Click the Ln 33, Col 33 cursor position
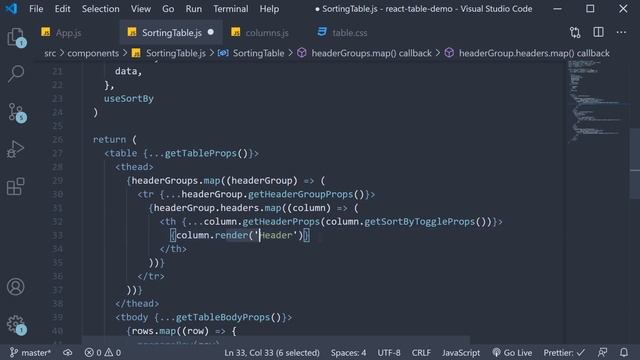 (x=272, y=352)
